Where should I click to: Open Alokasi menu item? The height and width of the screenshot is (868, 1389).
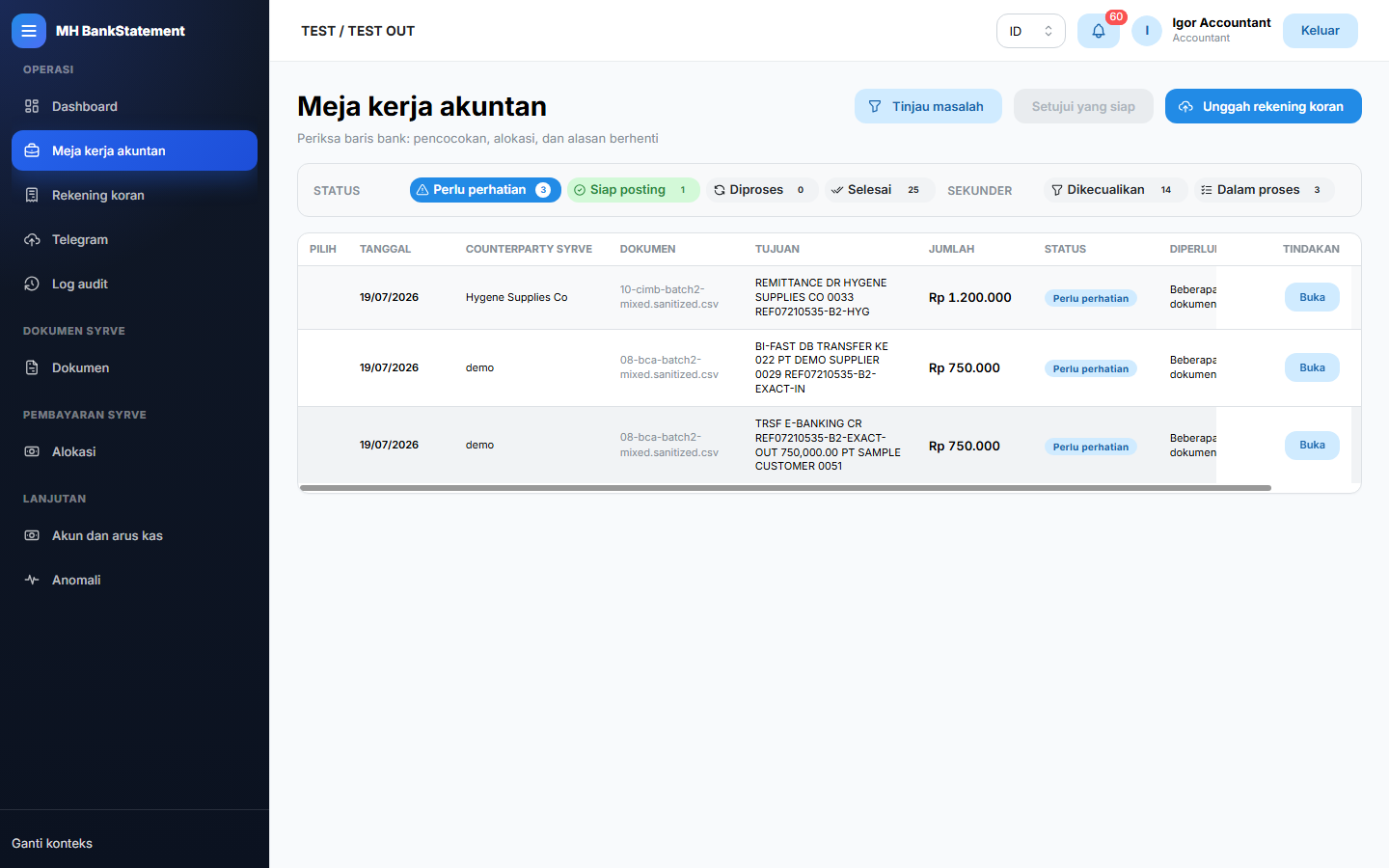pyautogui.click(x=134, y=451)
